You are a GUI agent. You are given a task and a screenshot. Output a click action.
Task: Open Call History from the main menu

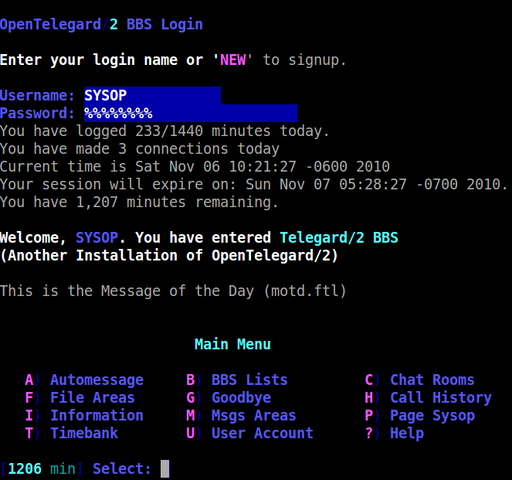coord(428,398)
